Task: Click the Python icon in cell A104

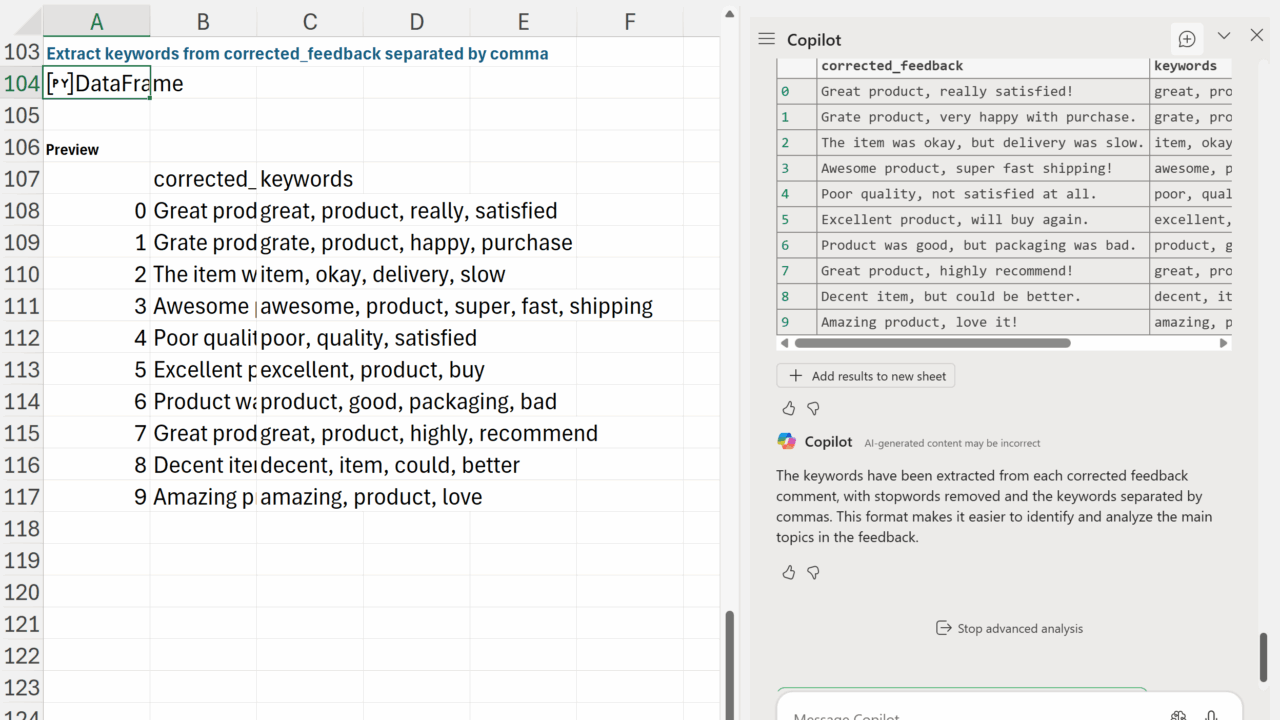Action: (x=59, y=84)
